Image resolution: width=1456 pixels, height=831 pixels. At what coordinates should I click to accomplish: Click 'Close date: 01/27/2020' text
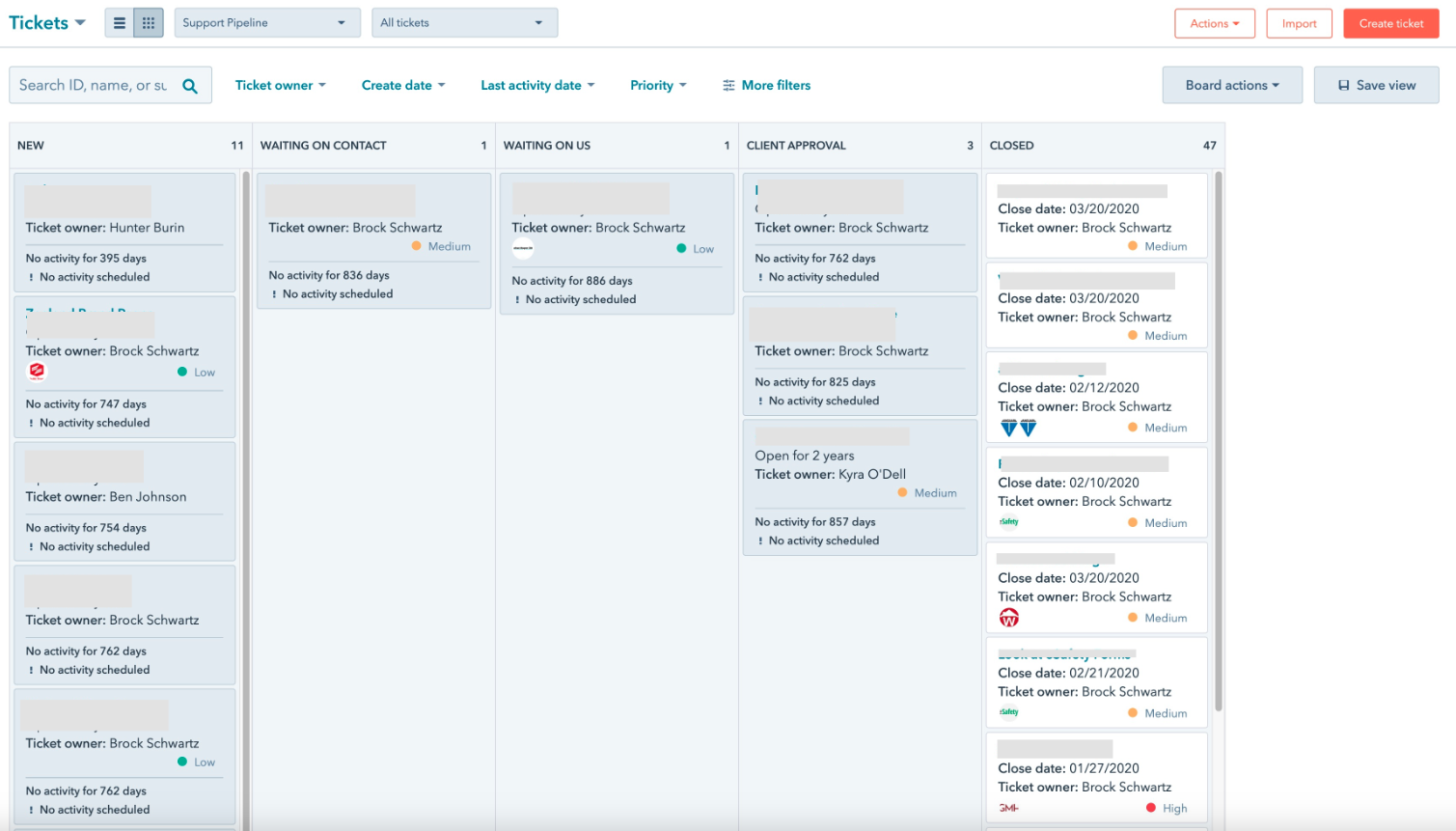tap(1068, 768)
